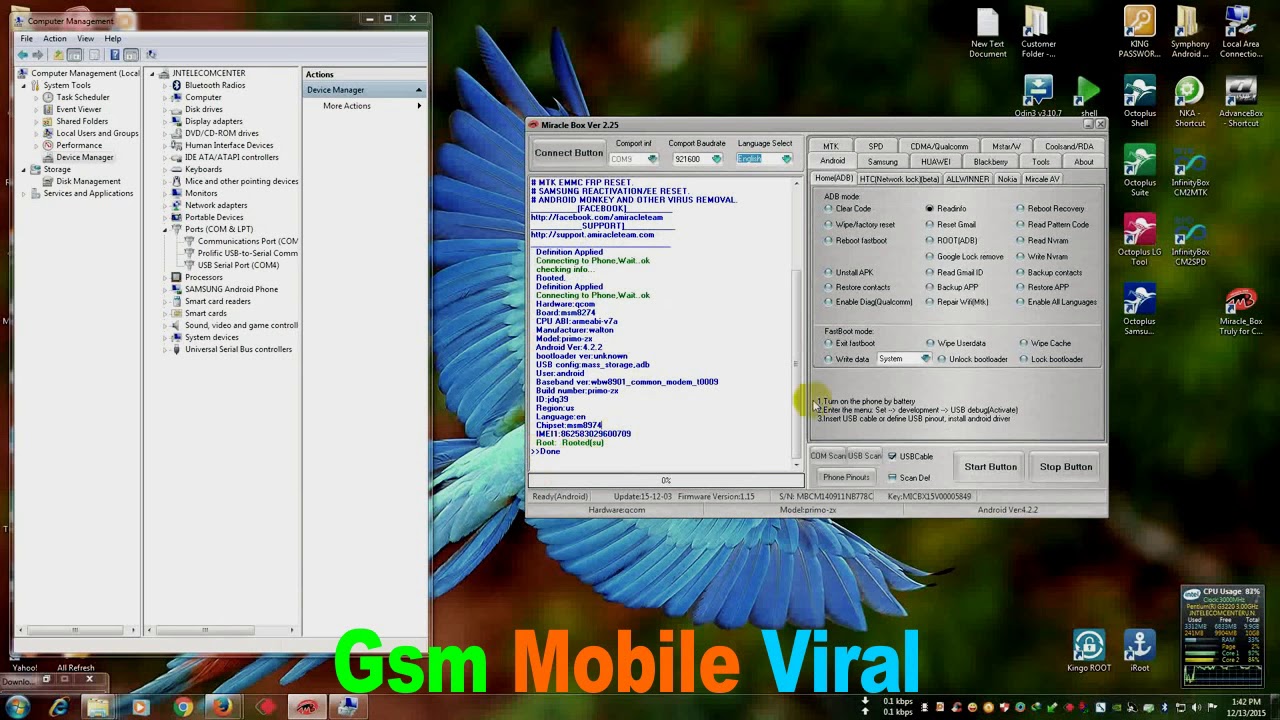The width and height of the screenshot is (1280, 720).
Task: Click the Phone Pinouts button
Action: 846,478
